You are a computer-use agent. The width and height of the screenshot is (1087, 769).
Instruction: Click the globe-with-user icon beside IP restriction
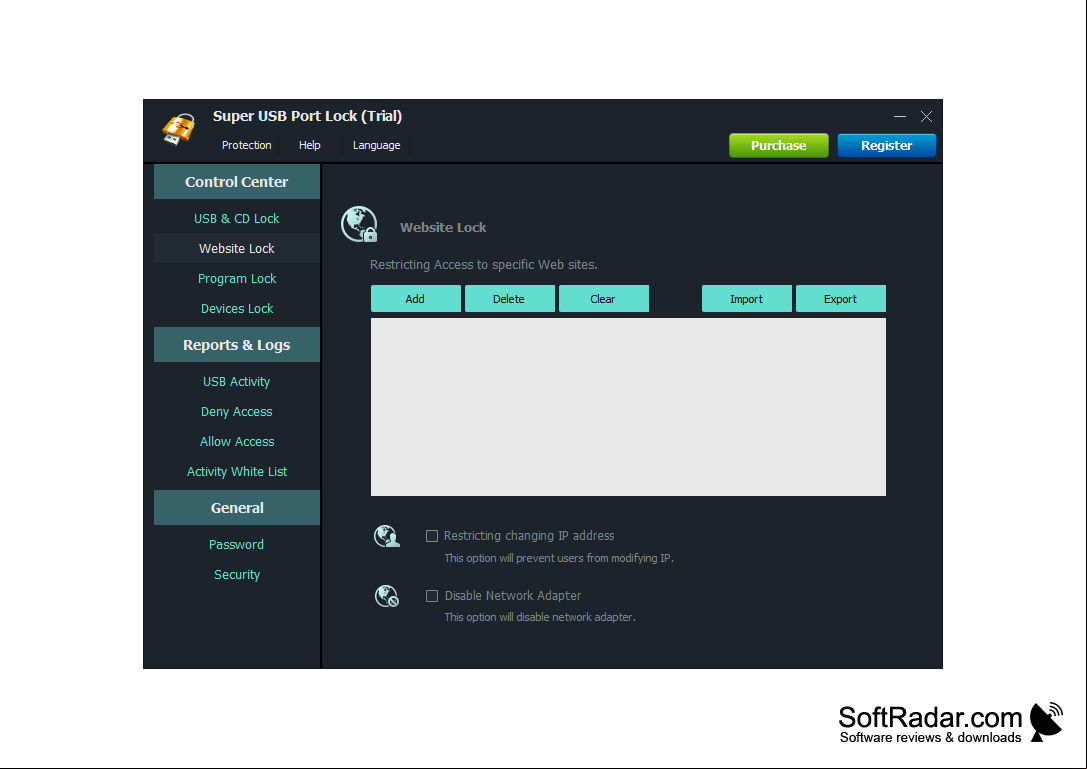(387, 536)
